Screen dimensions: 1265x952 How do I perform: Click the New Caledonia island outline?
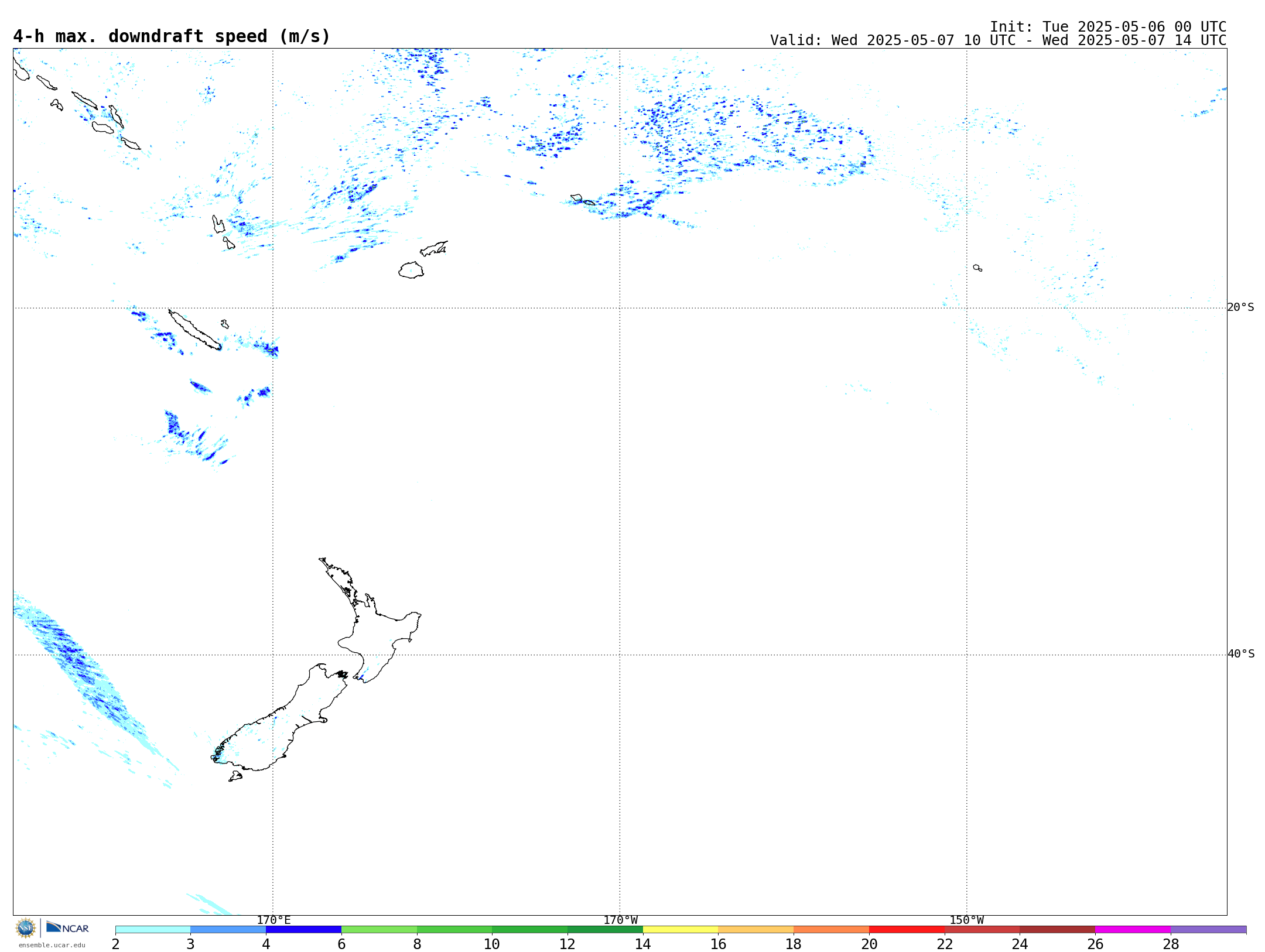194,330
